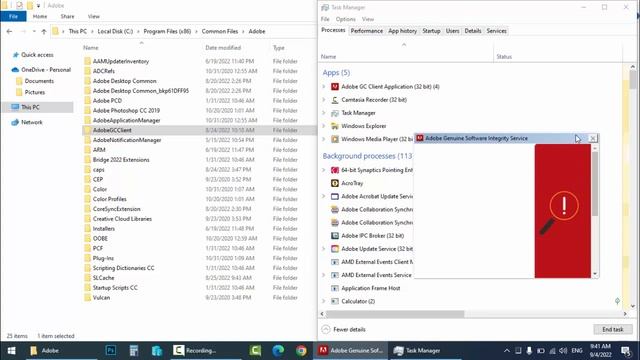640x360 pixels.
Task: Open Microsoft Store from the taskbar
Action: 157,350
